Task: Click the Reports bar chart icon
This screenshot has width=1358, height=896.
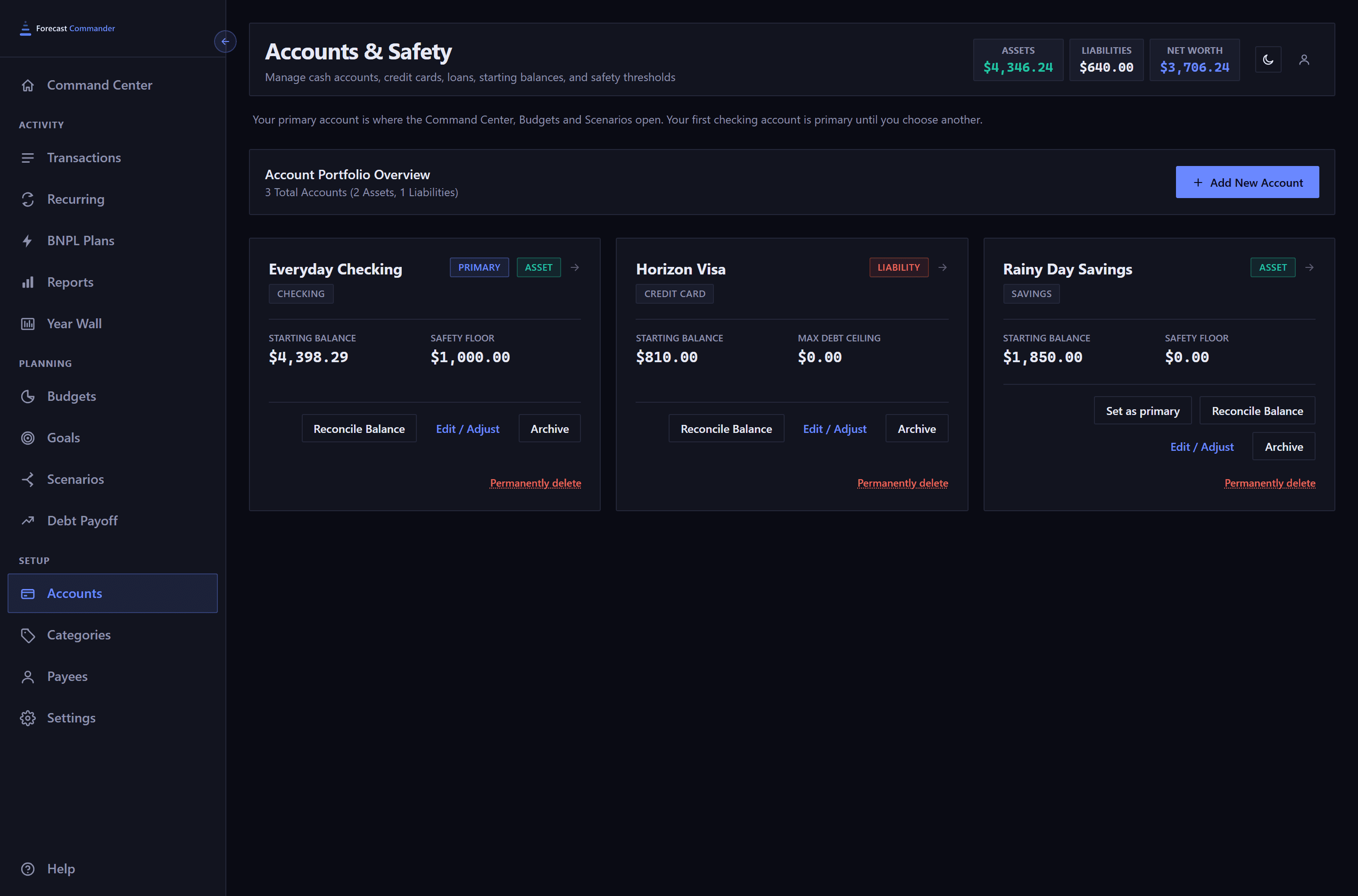Action: 27,282
